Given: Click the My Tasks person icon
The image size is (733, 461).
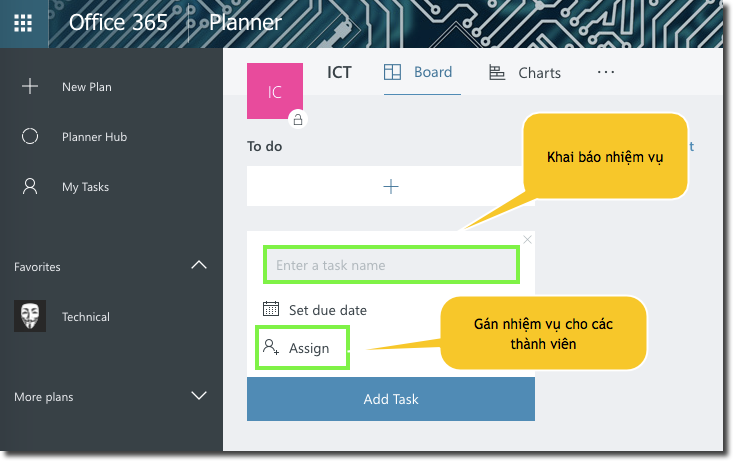Looking at the screenshot, I should (30, 187).
